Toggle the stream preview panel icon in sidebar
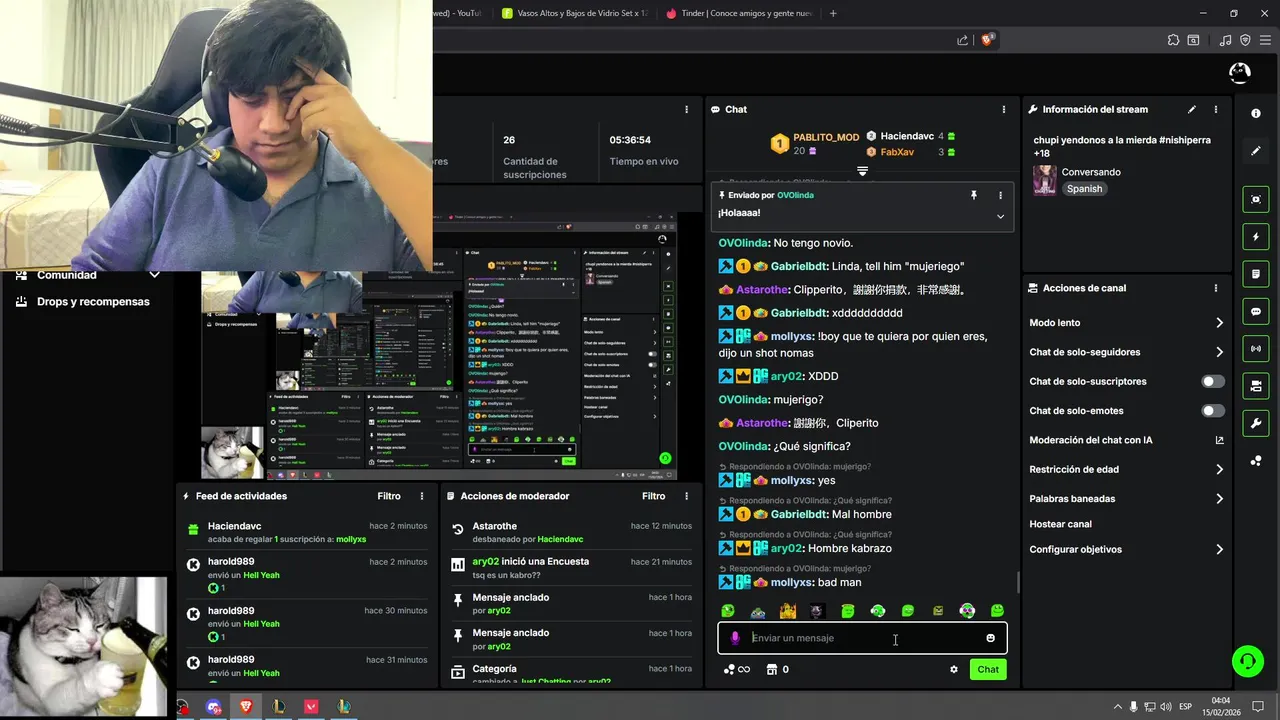 (x=1256, y=199)
